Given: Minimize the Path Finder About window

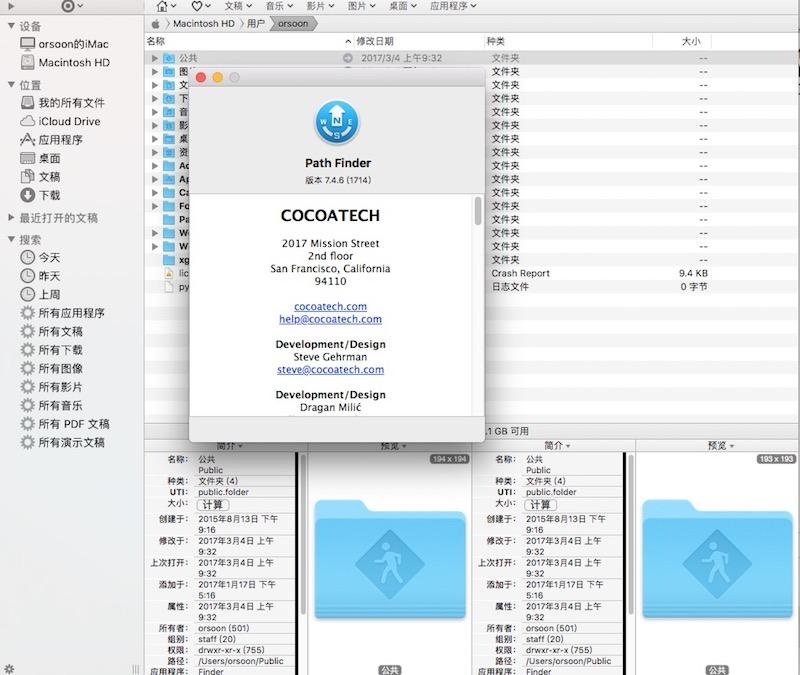Looking at the screenshot, I should 217,77.
